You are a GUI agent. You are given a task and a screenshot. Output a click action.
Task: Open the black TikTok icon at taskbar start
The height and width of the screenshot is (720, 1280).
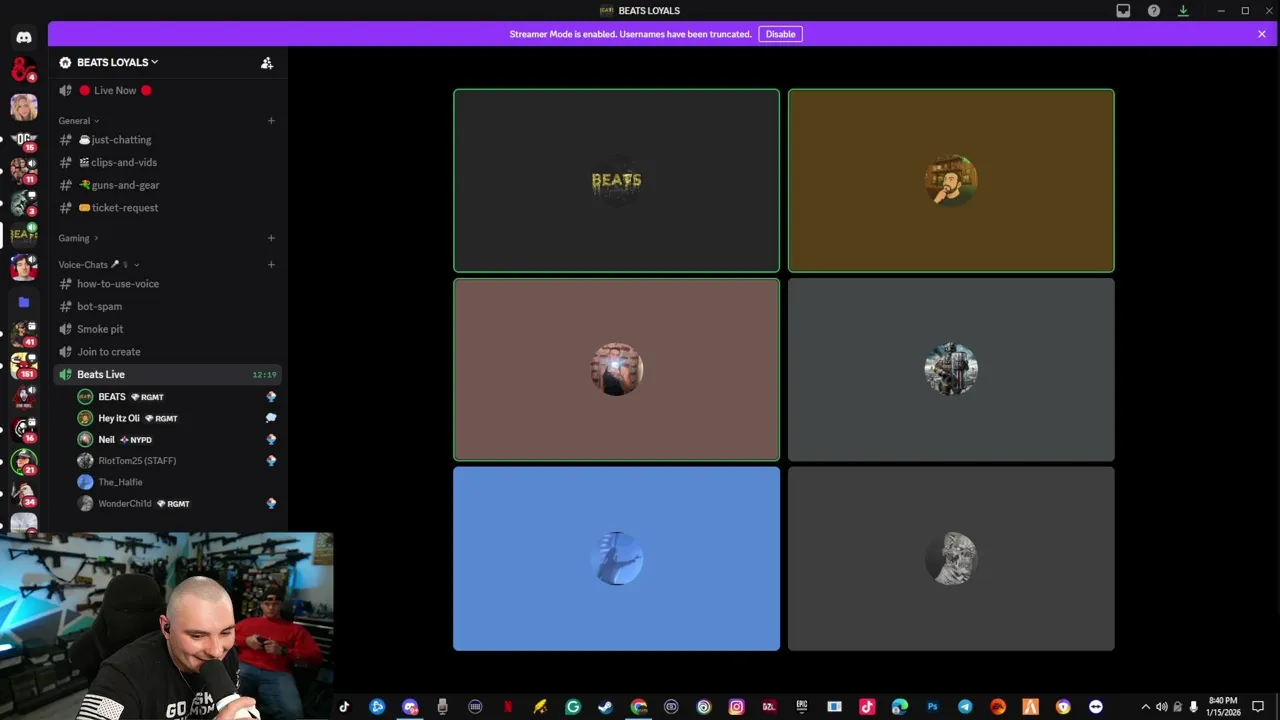click(x=344, y=707)
